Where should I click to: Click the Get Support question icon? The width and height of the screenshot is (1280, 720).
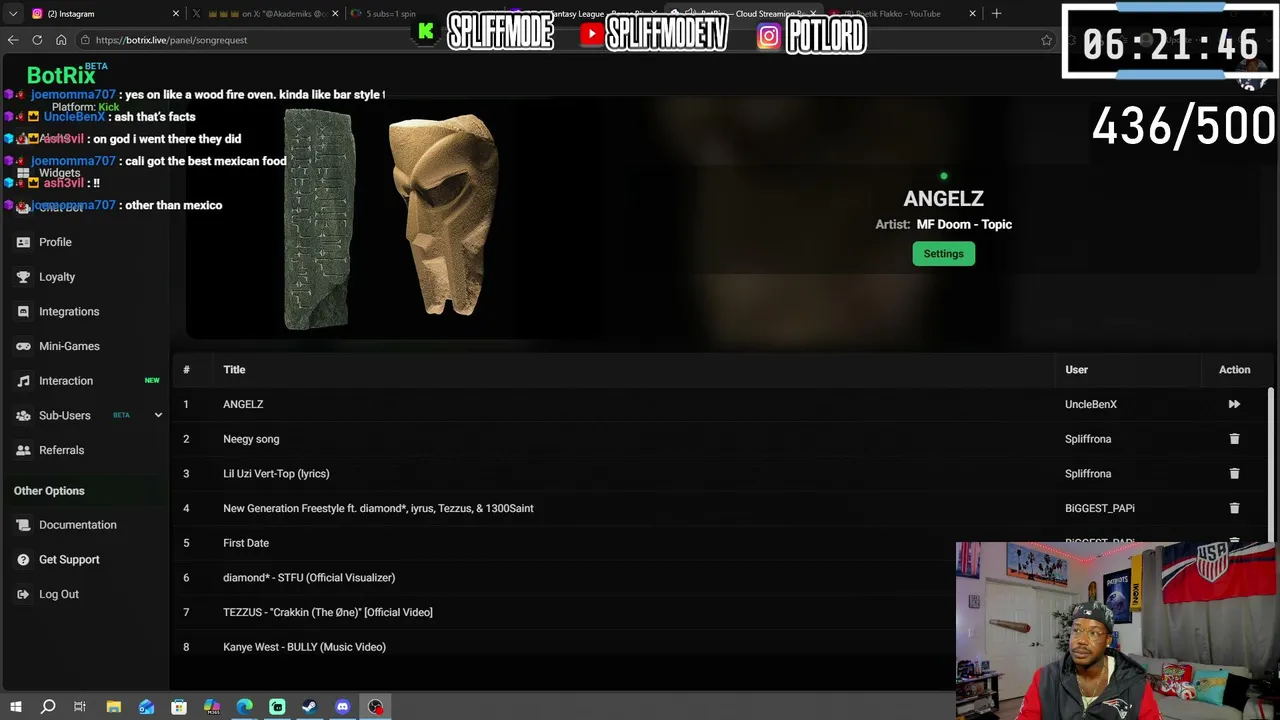point(23,559)
